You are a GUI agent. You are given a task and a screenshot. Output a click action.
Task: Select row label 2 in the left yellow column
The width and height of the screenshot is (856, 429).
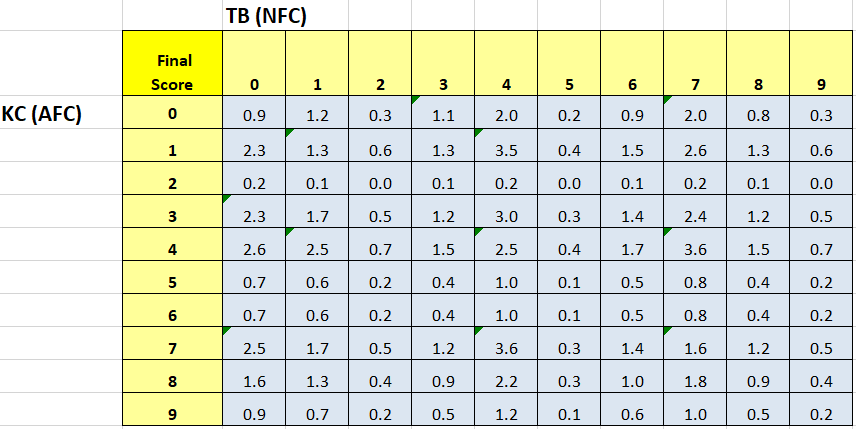pyautogui.click(x=172, y=182)
